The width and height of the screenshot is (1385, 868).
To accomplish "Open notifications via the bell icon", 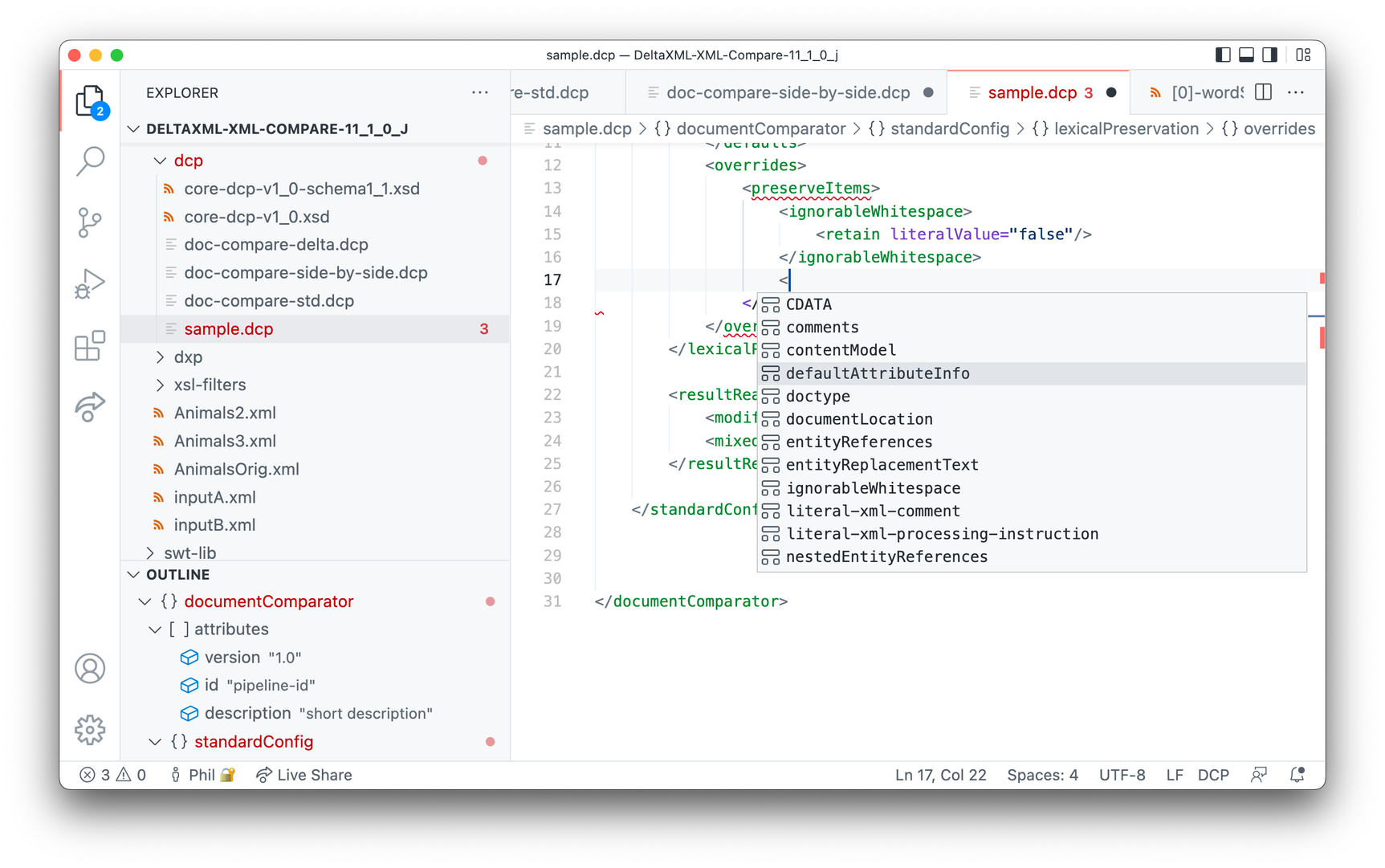I will coord(1297,774).
